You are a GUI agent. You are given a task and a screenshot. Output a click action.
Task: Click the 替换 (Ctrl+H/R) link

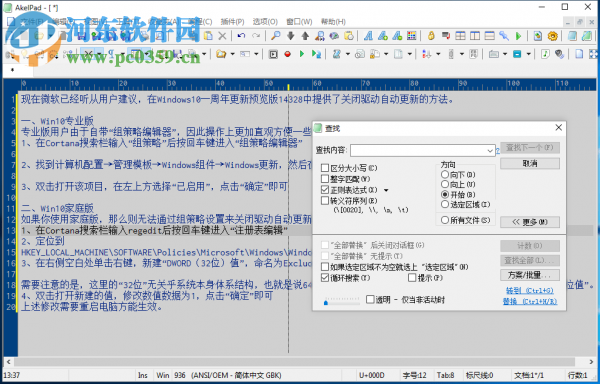tap(530, 301)
